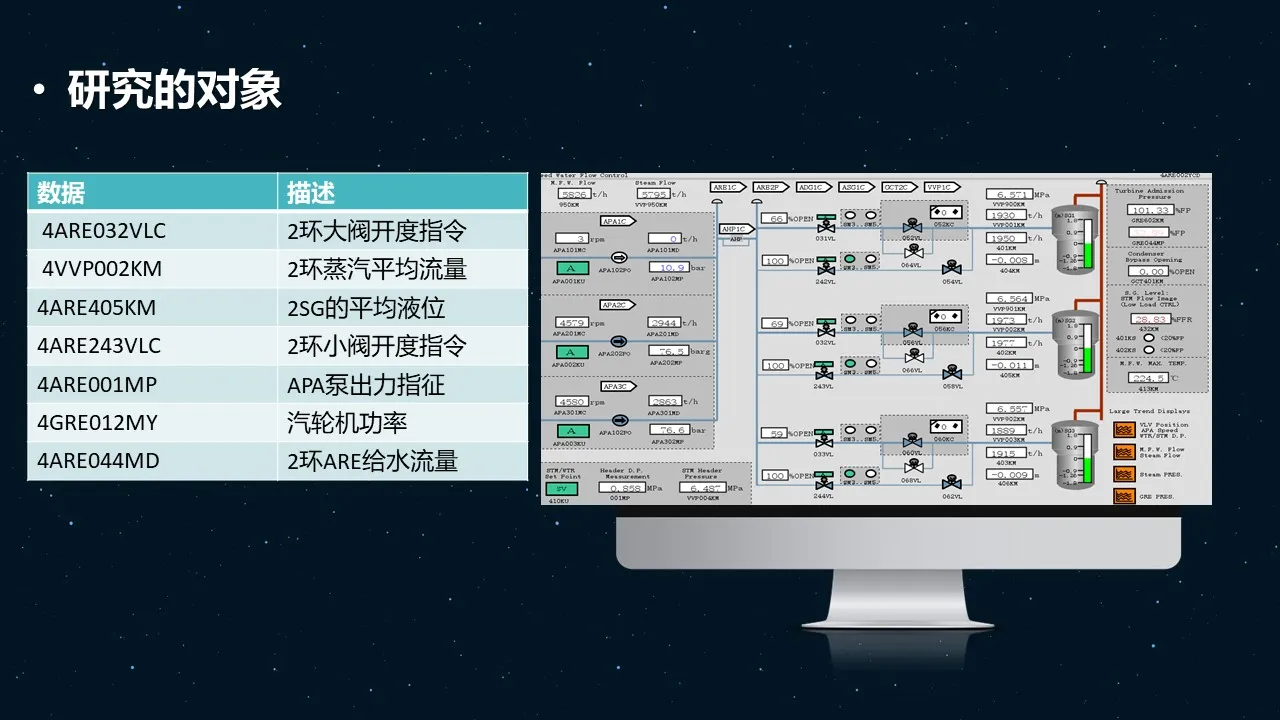Screen dimensions: 1280x720
Task: Open VLV Position APA Speed trend
Action: click(x=1124, y=429)
